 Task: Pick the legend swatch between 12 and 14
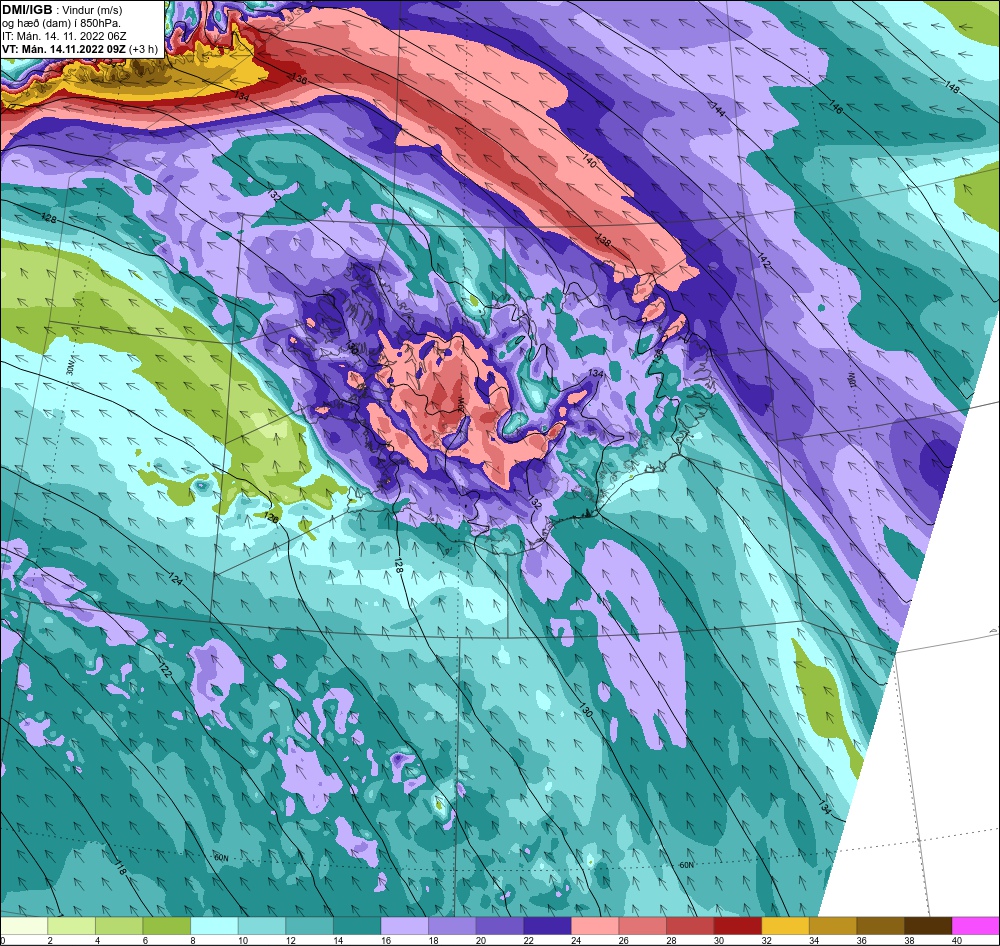(309, 926)
